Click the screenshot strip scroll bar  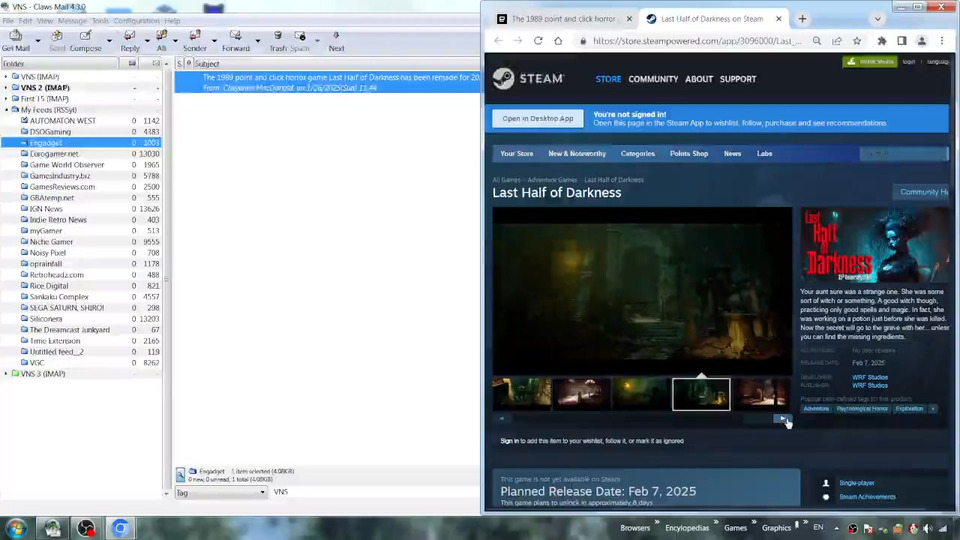tap(642, 419)
